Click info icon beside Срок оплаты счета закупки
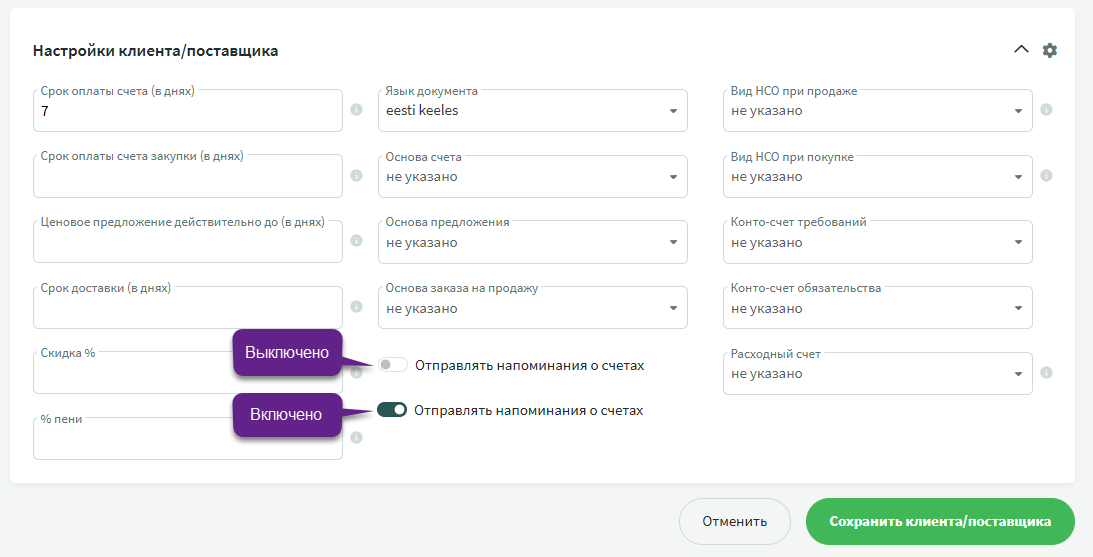The height and width of the screenshot is (557, 1093). pyautogui.click(x=356, y=176)
